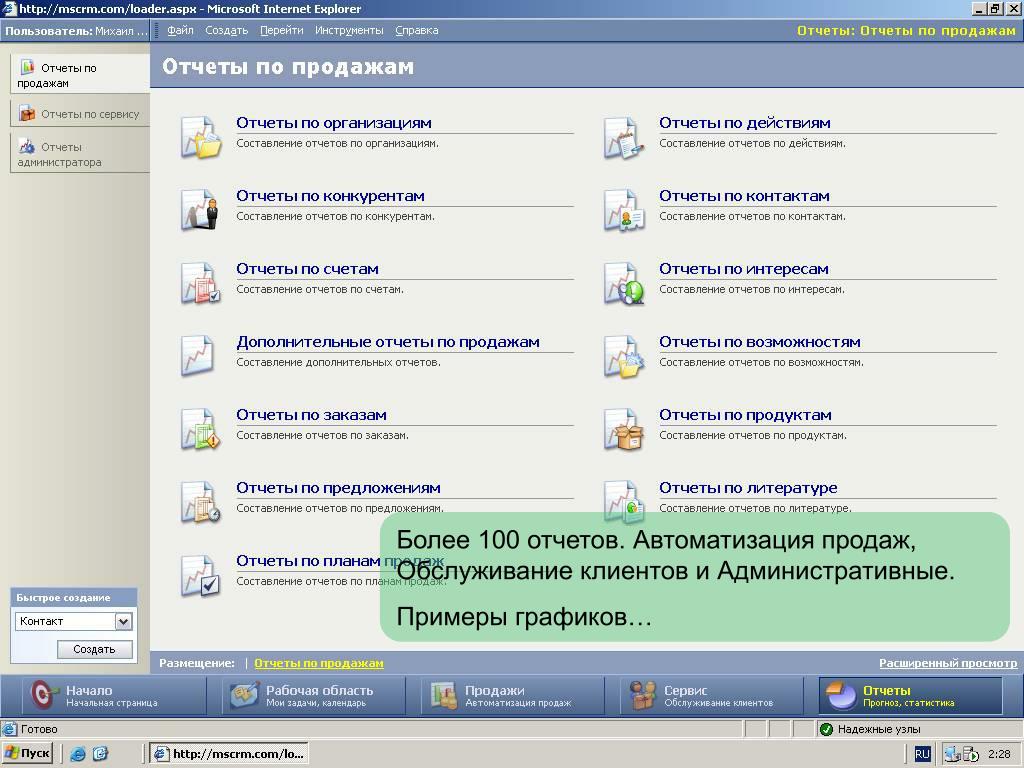Click Internet Explorer quick launch icon in taskbar
Screen dimensions: 1024x768
point(78,754)
